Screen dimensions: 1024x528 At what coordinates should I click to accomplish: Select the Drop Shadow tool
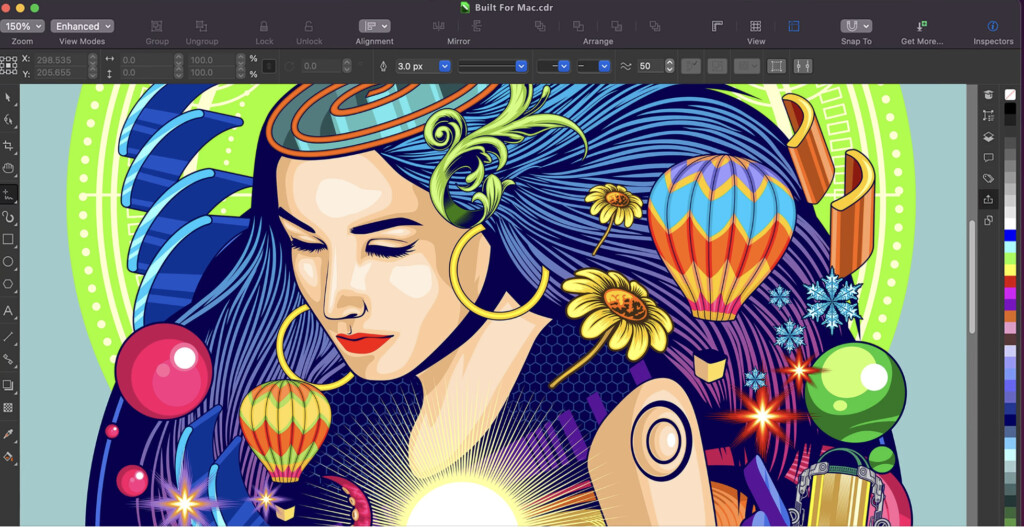(x=8, y=385)
